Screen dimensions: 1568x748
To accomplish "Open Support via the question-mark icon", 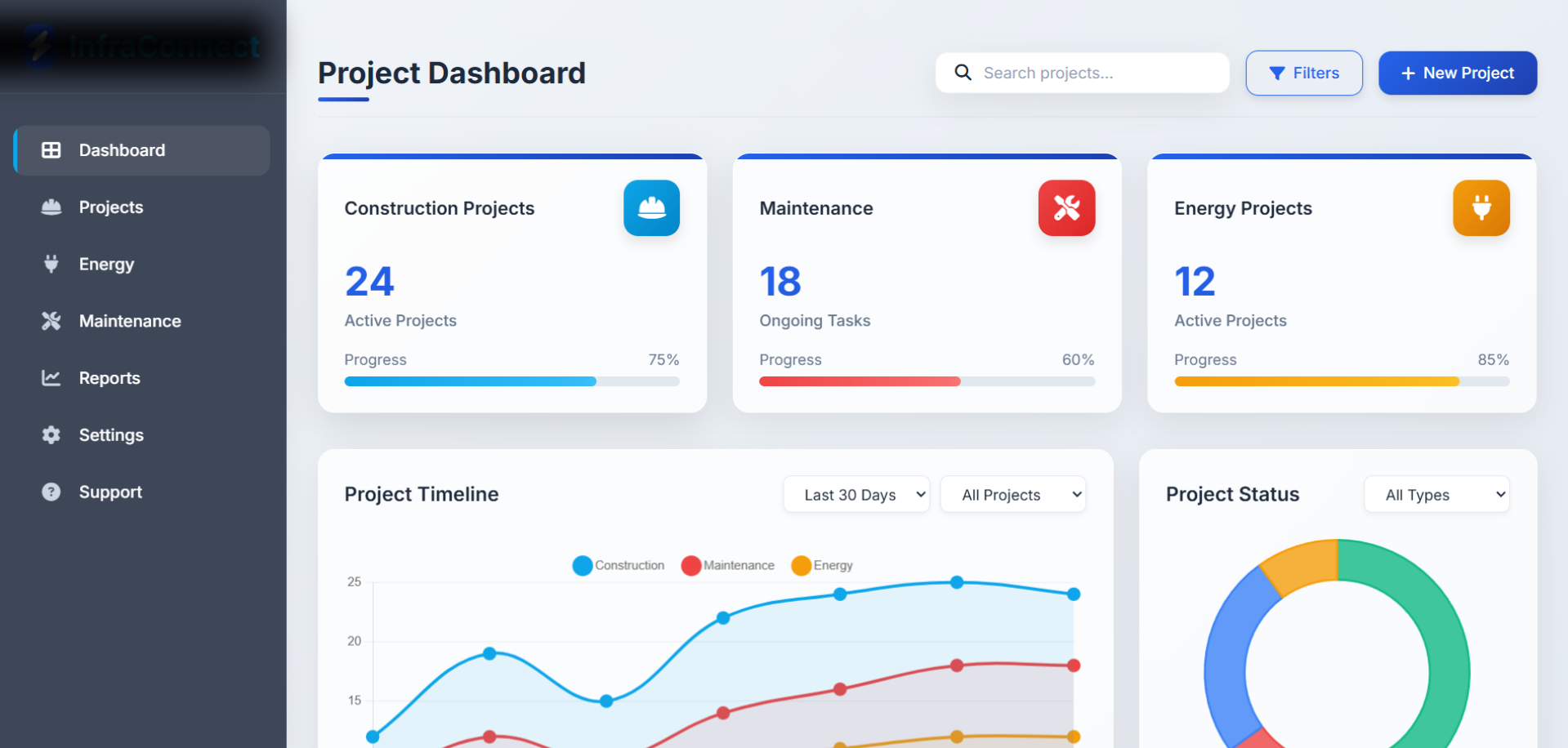I will [51, 492].
